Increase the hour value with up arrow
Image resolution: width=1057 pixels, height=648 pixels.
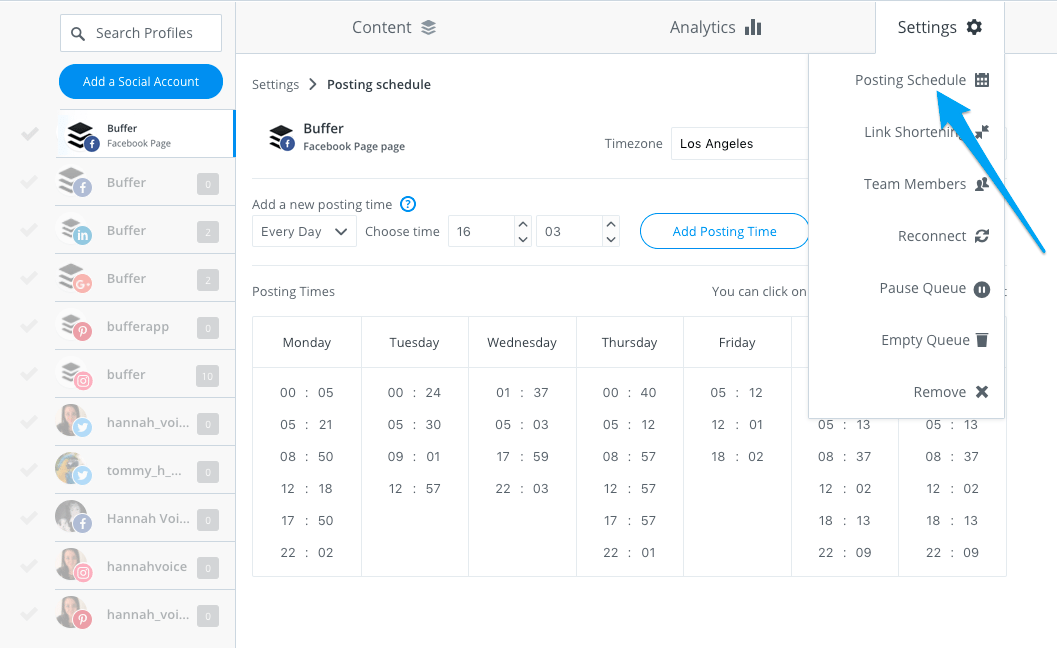point(522,224)
